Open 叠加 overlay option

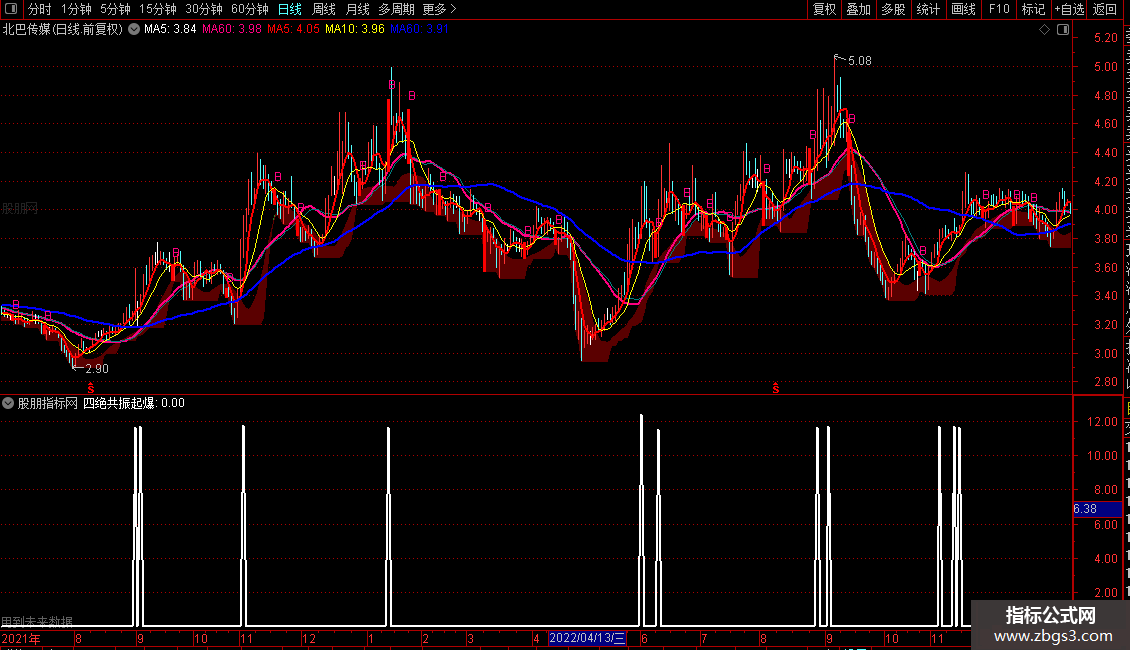click(x=858, y=9)
